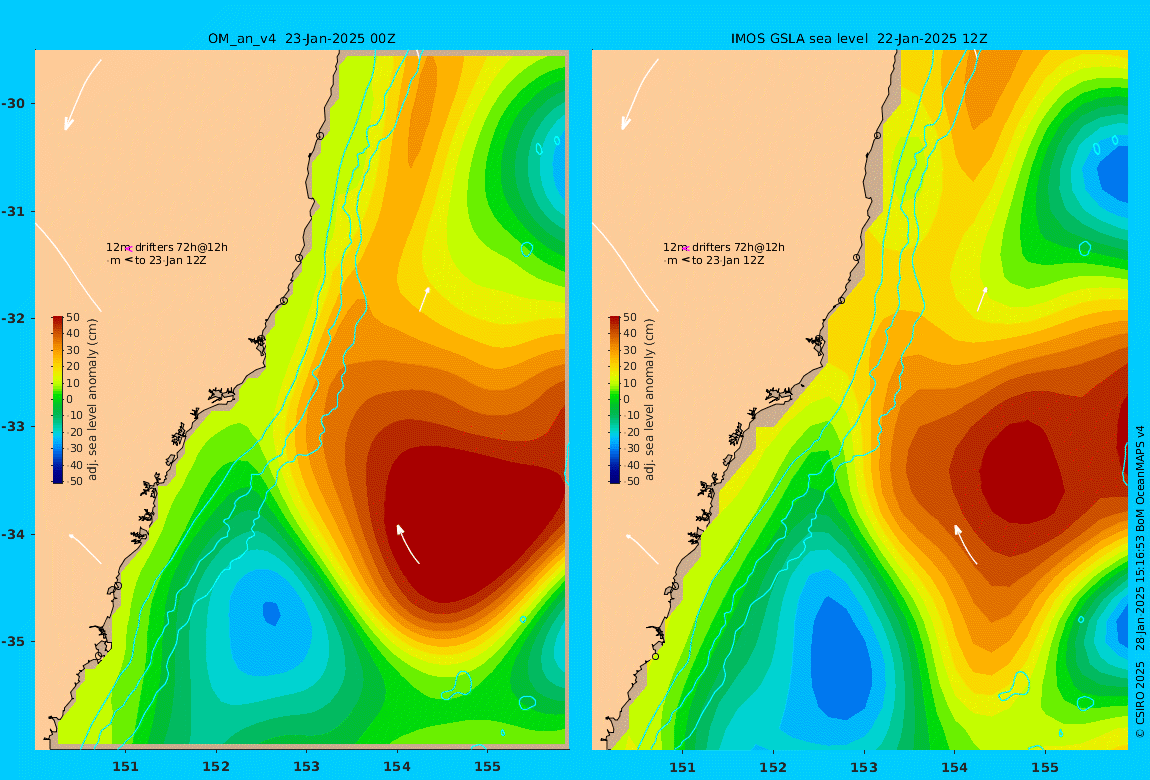The image size is (1150, 780).
Task: Select latitude label -30 on the left axis
Action: pos(13,103)
